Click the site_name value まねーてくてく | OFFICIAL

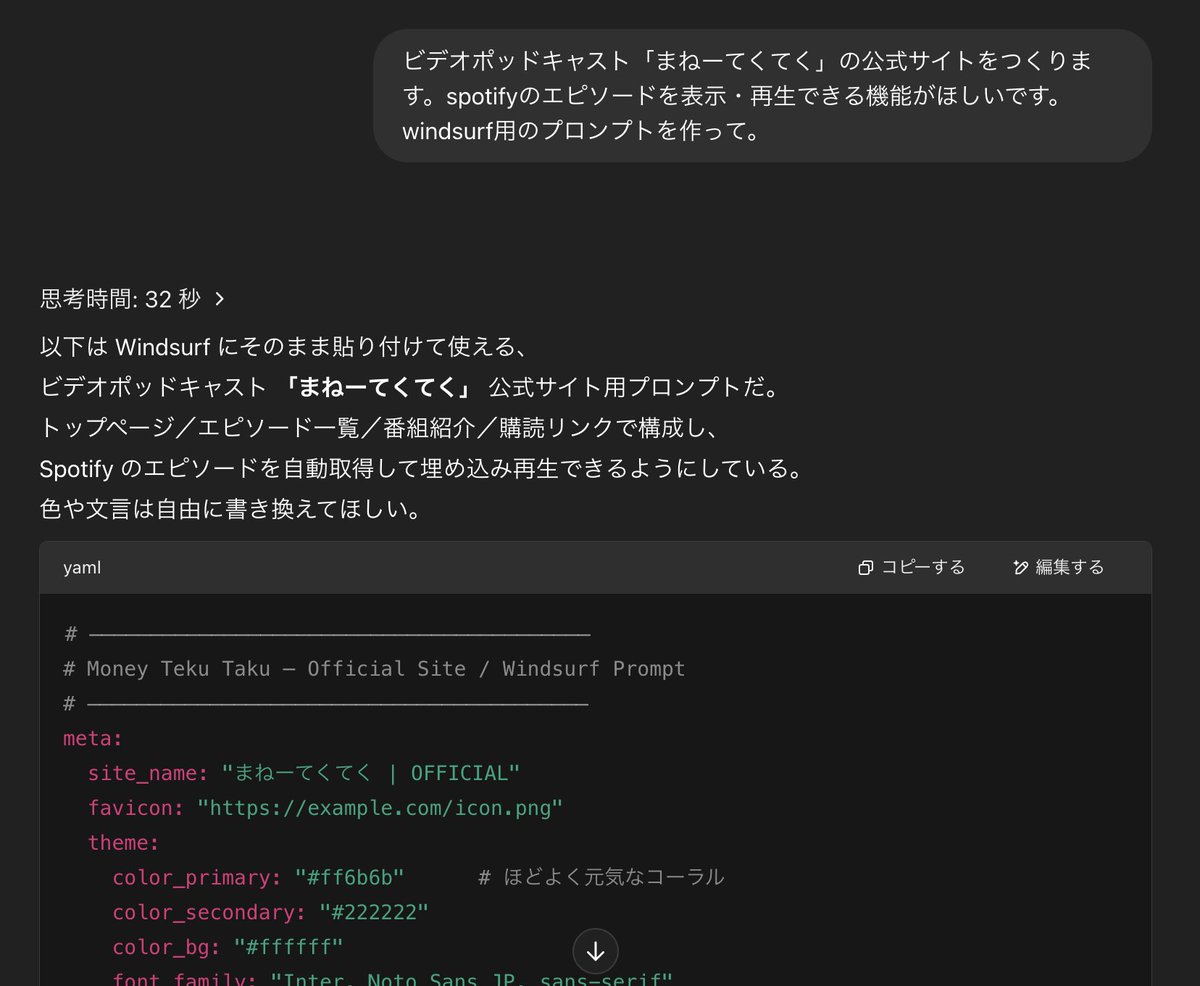pos(371,773)
